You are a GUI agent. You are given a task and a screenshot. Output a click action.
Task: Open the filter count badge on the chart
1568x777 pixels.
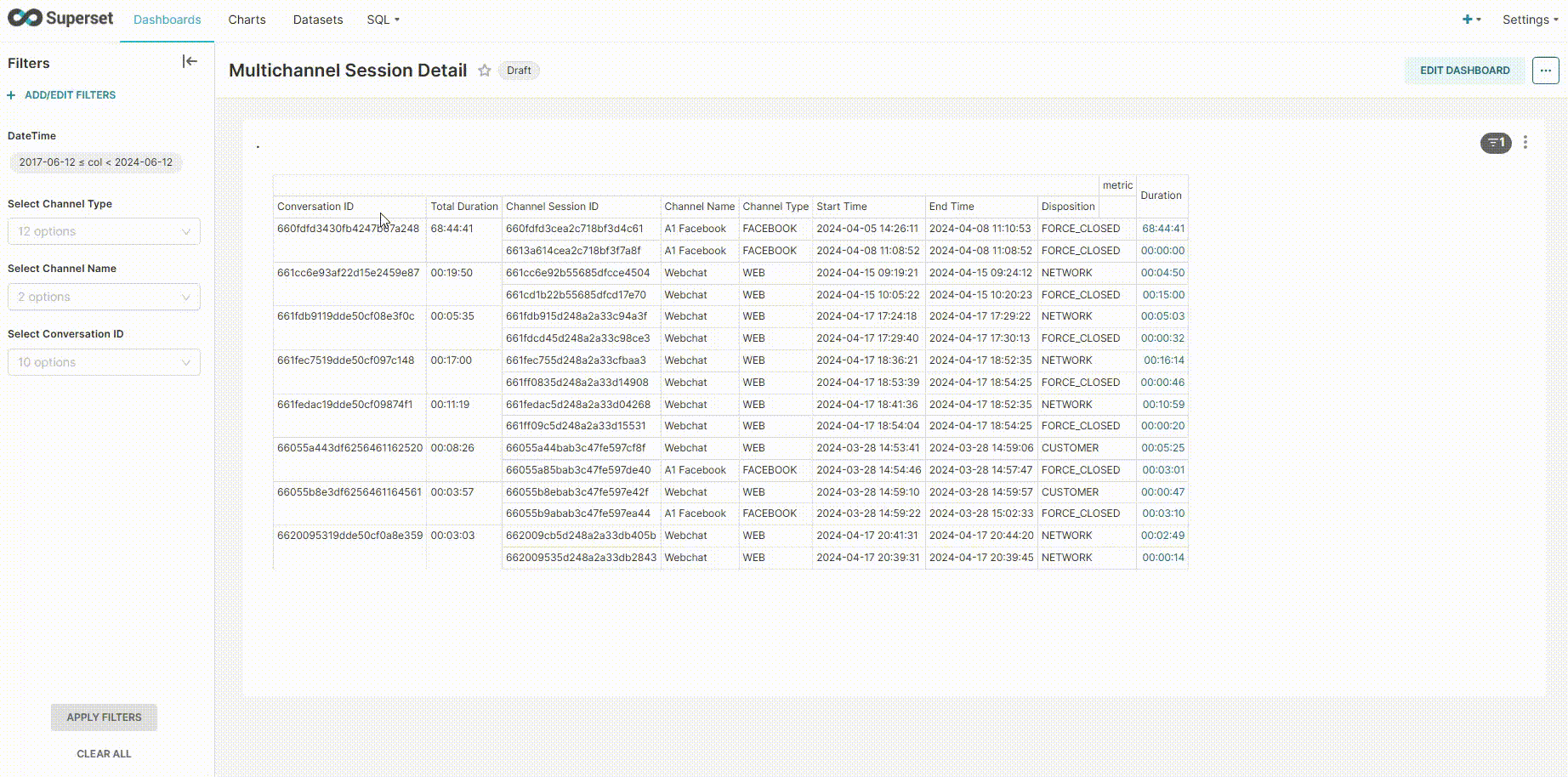(x=1495, y=143)
